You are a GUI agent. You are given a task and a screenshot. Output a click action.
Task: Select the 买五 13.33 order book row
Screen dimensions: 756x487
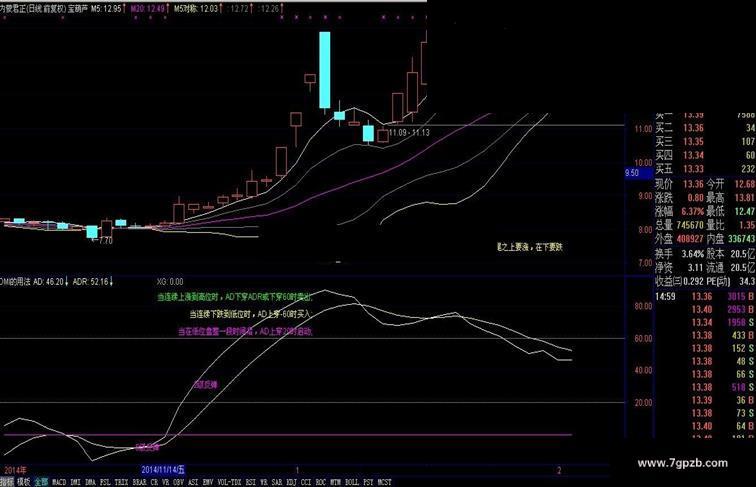705,169
